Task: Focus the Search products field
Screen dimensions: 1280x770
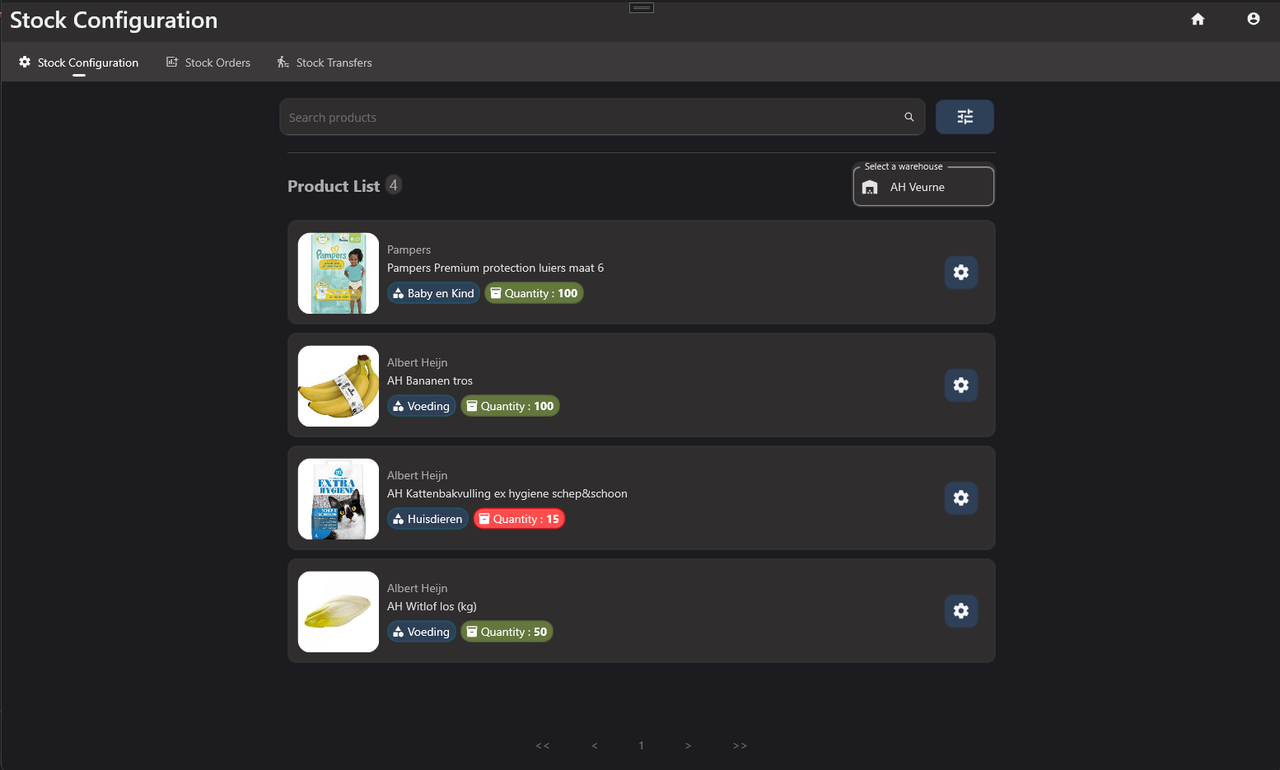Action: click(x=602, y=117)
